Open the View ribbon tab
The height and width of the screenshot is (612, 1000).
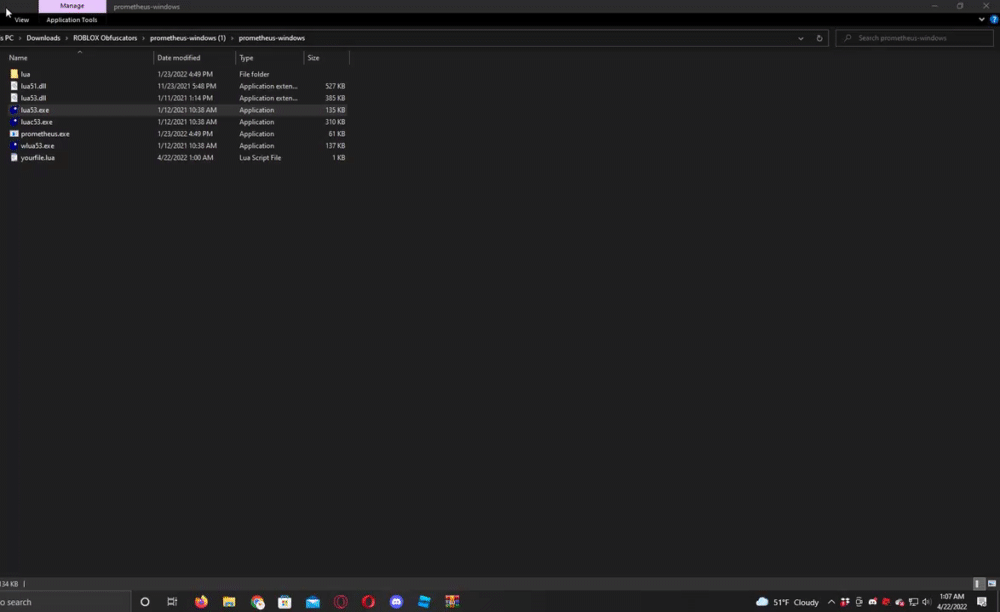click(x=22, y=20)
